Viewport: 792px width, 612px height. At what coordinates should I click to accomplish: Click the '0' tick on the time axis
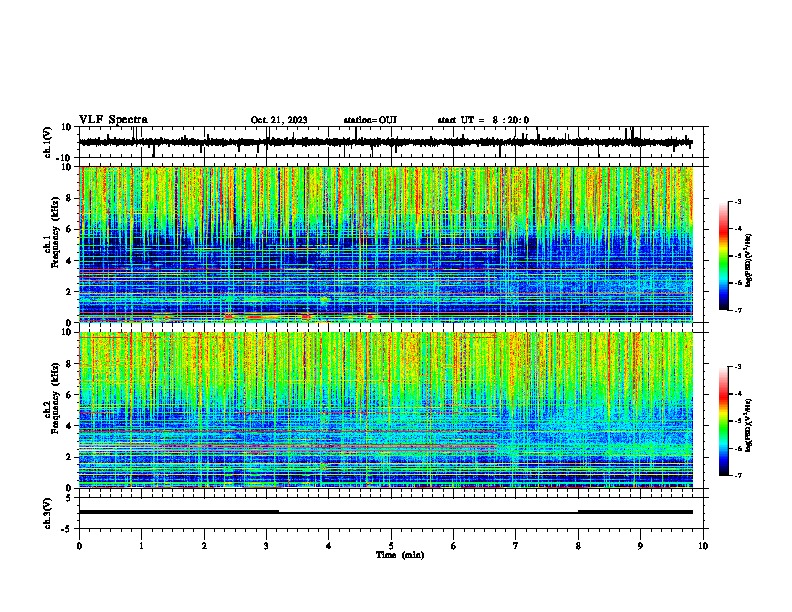click(79, 546)
